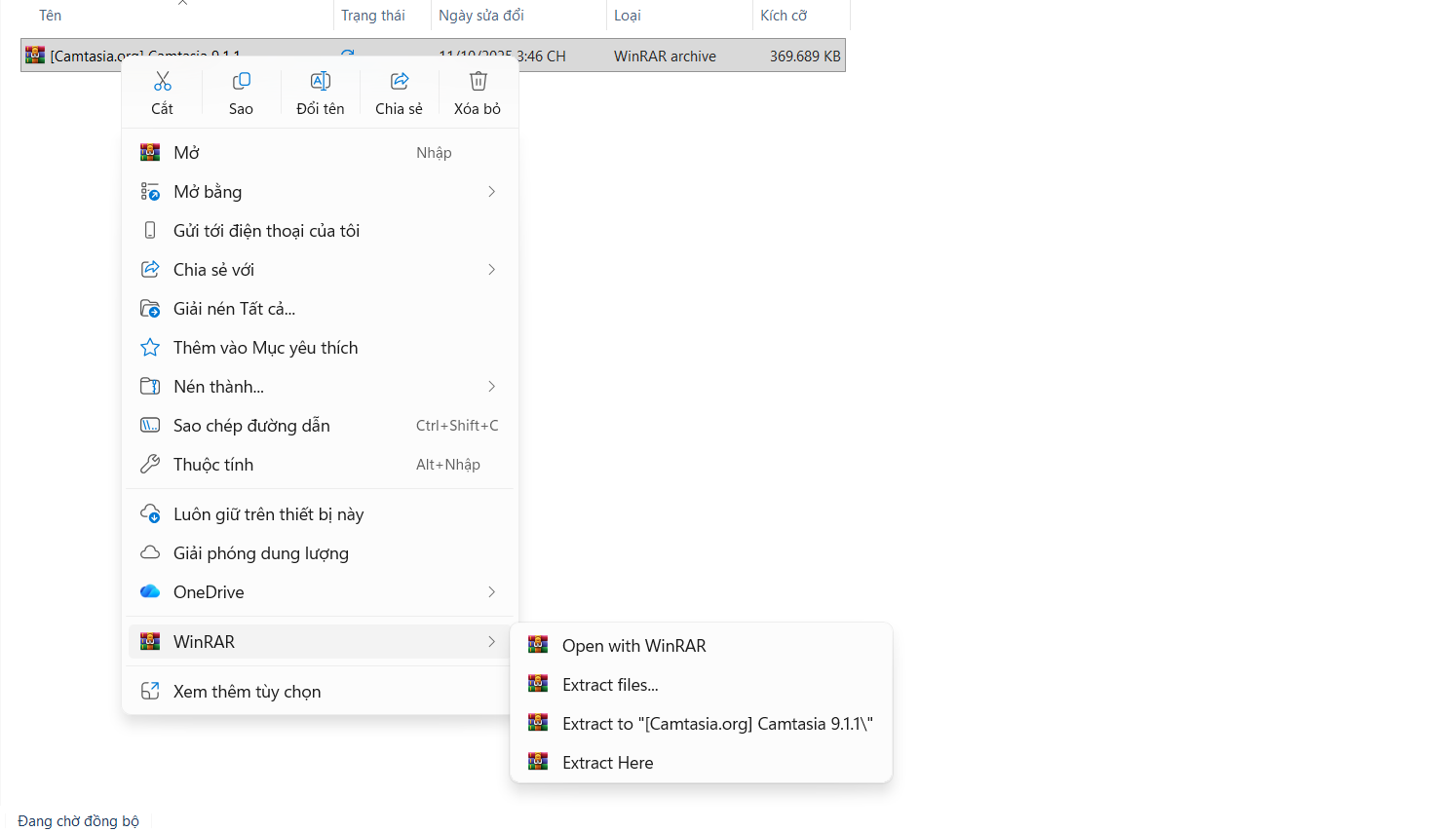Screen dimensions: 1456x832
Task: Expand the Mở bằng submenu arrow
Action: pyautogui.click(x=491, y=192)
